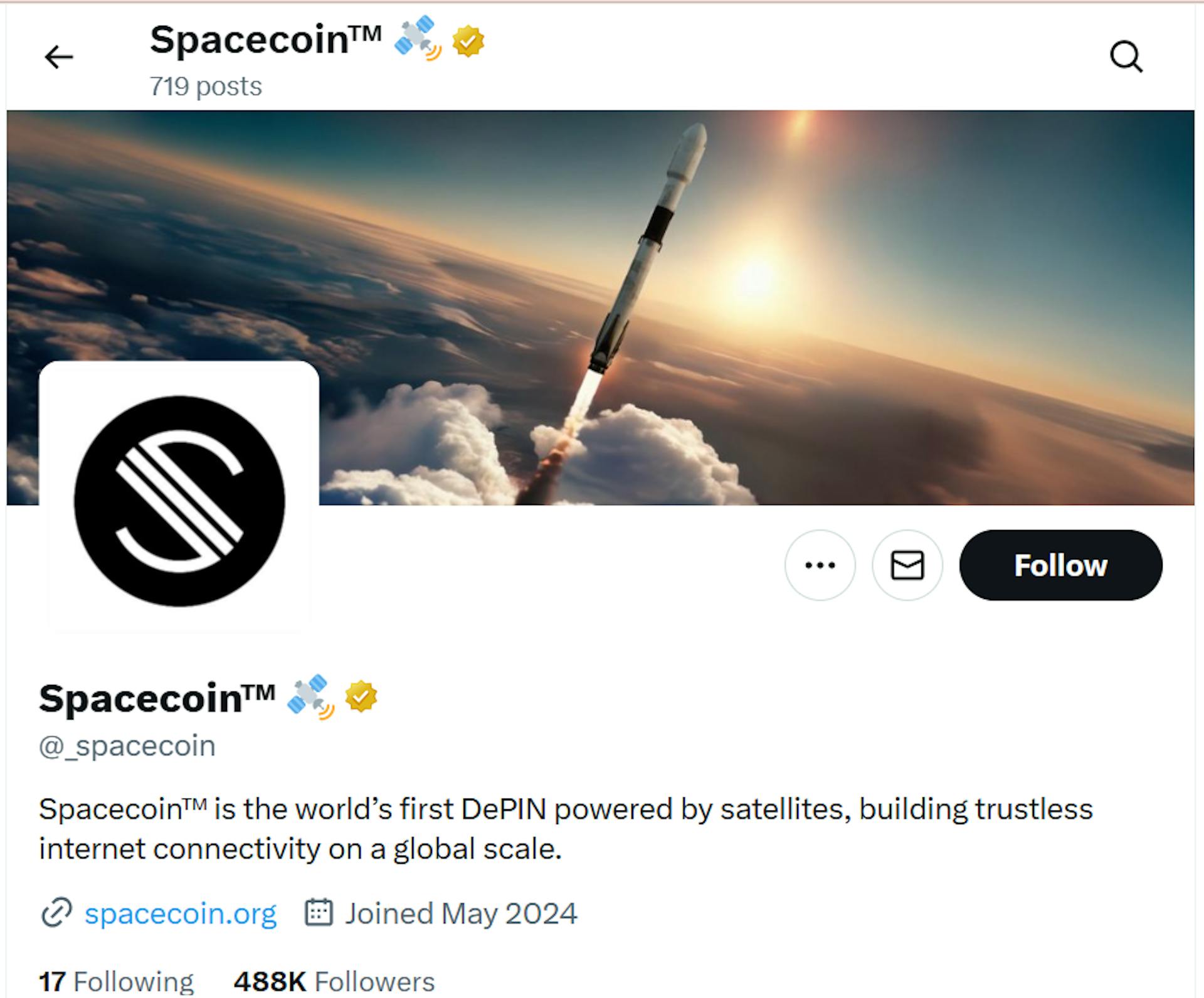Click the gold verified badge beside profile name
This screenshot has width=1204, height=998.
pos(361,696)
